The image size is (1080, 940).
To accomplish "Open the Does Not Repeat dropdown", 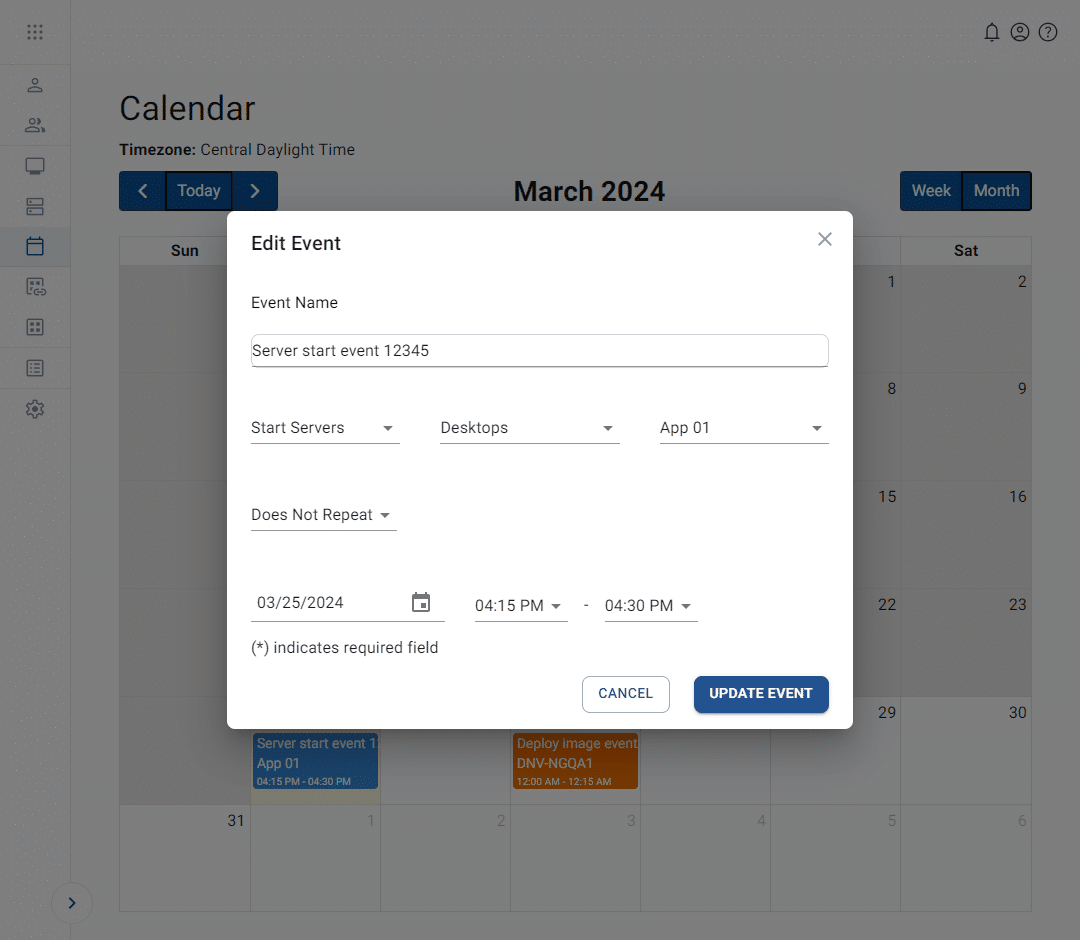I will [x=323, y=515].
